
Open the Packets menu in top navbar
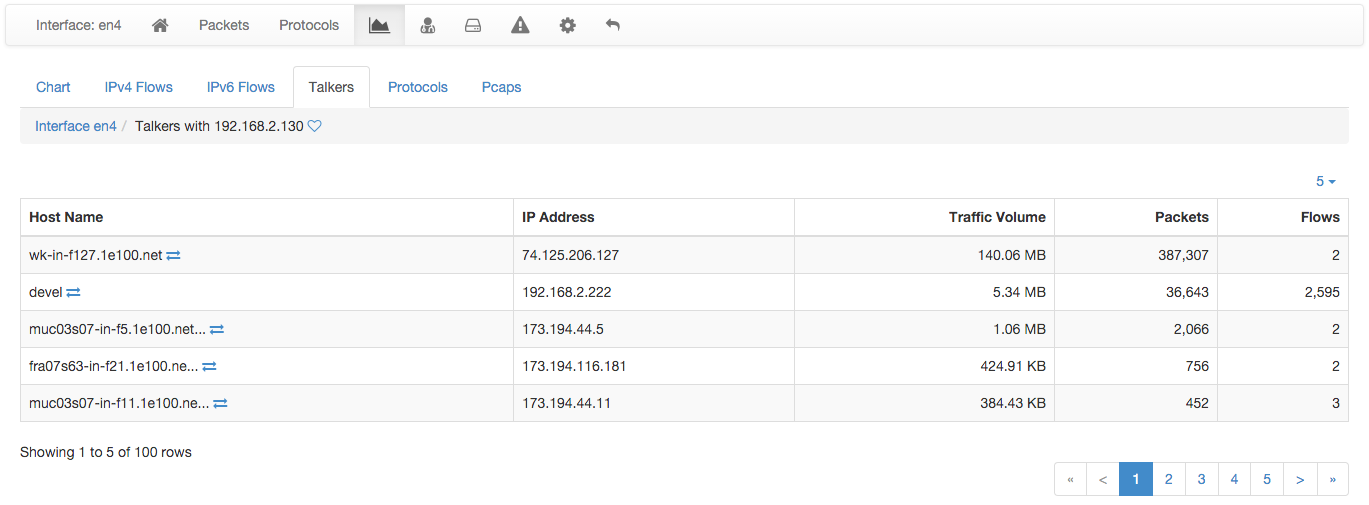[224, 25]
